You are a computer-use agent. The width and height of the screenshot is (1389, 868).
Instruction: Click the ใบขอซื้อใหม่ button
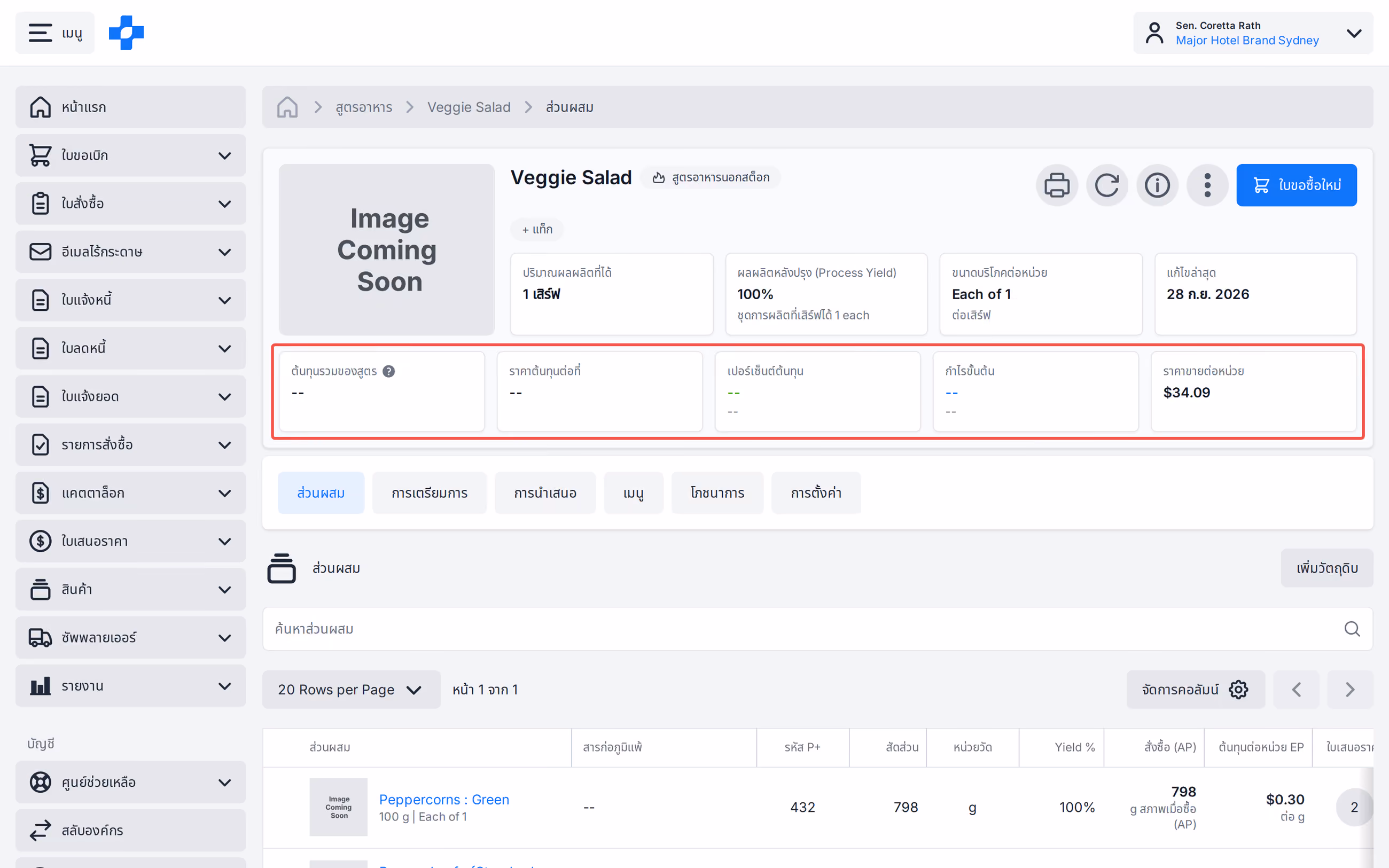1297,185
